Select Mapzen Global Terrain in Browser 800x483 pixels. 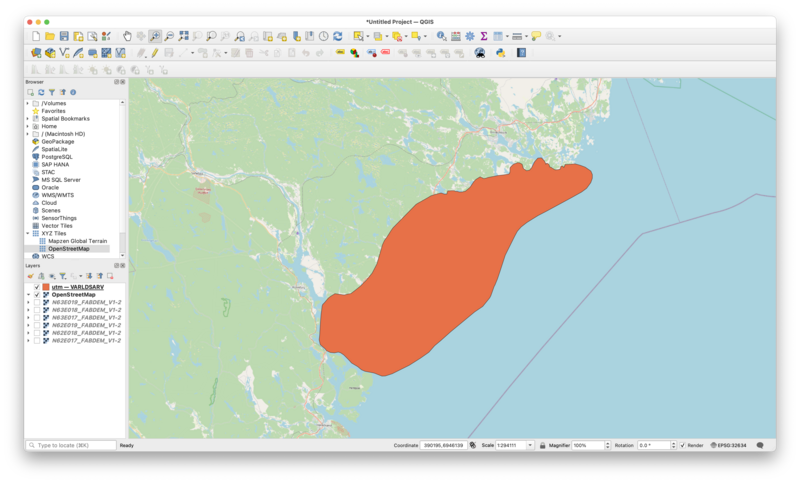click(x=77, y=241)
